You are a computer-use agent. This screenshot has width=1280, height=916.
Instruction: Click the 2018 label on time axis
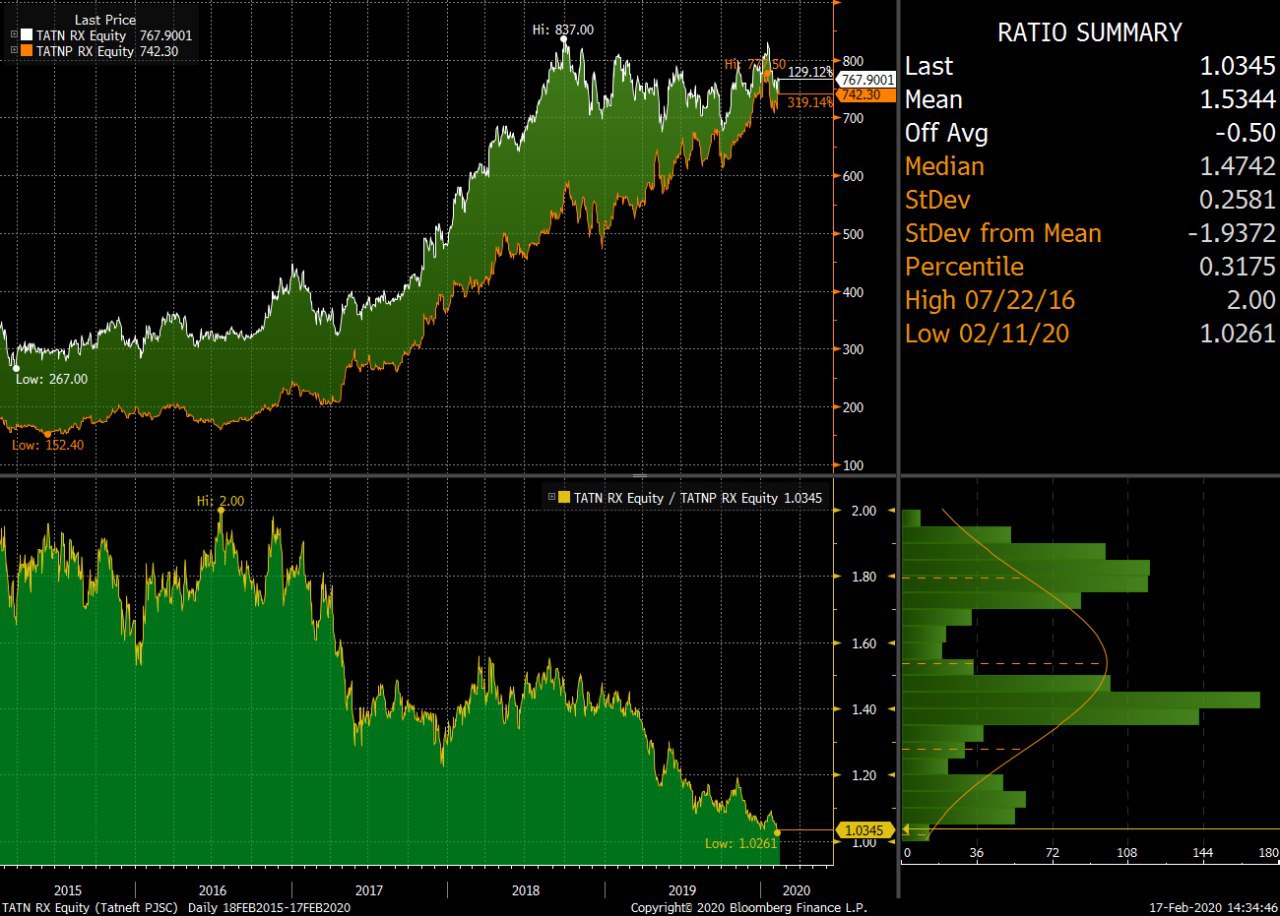tap(525, 890)
